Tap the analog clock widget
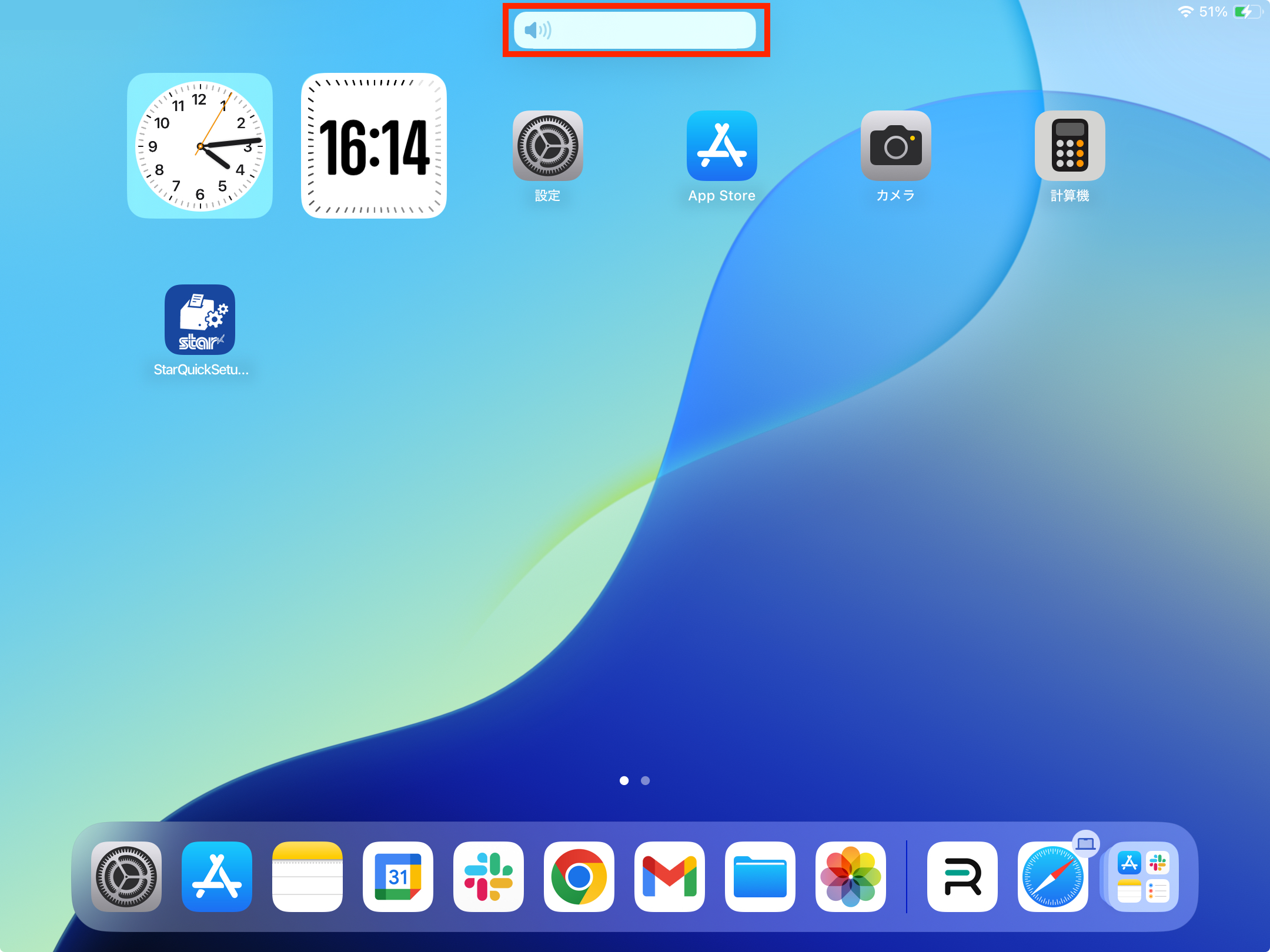The width and height of the screenshot is (1270, 952). pos(200,146)
